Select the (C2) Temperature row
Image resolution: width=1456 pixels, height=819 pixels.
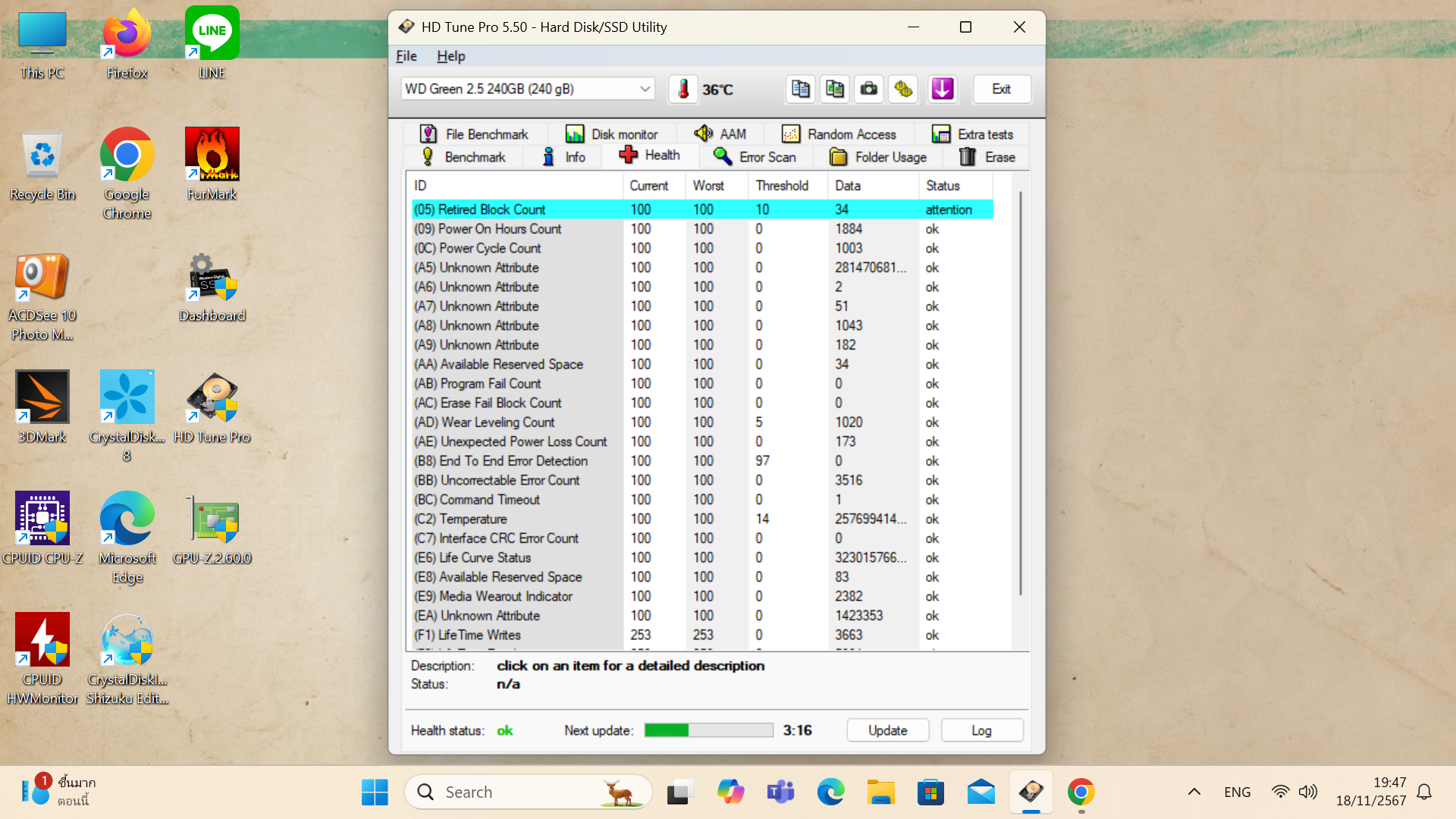pyautogui.click(x=702, y=519)
